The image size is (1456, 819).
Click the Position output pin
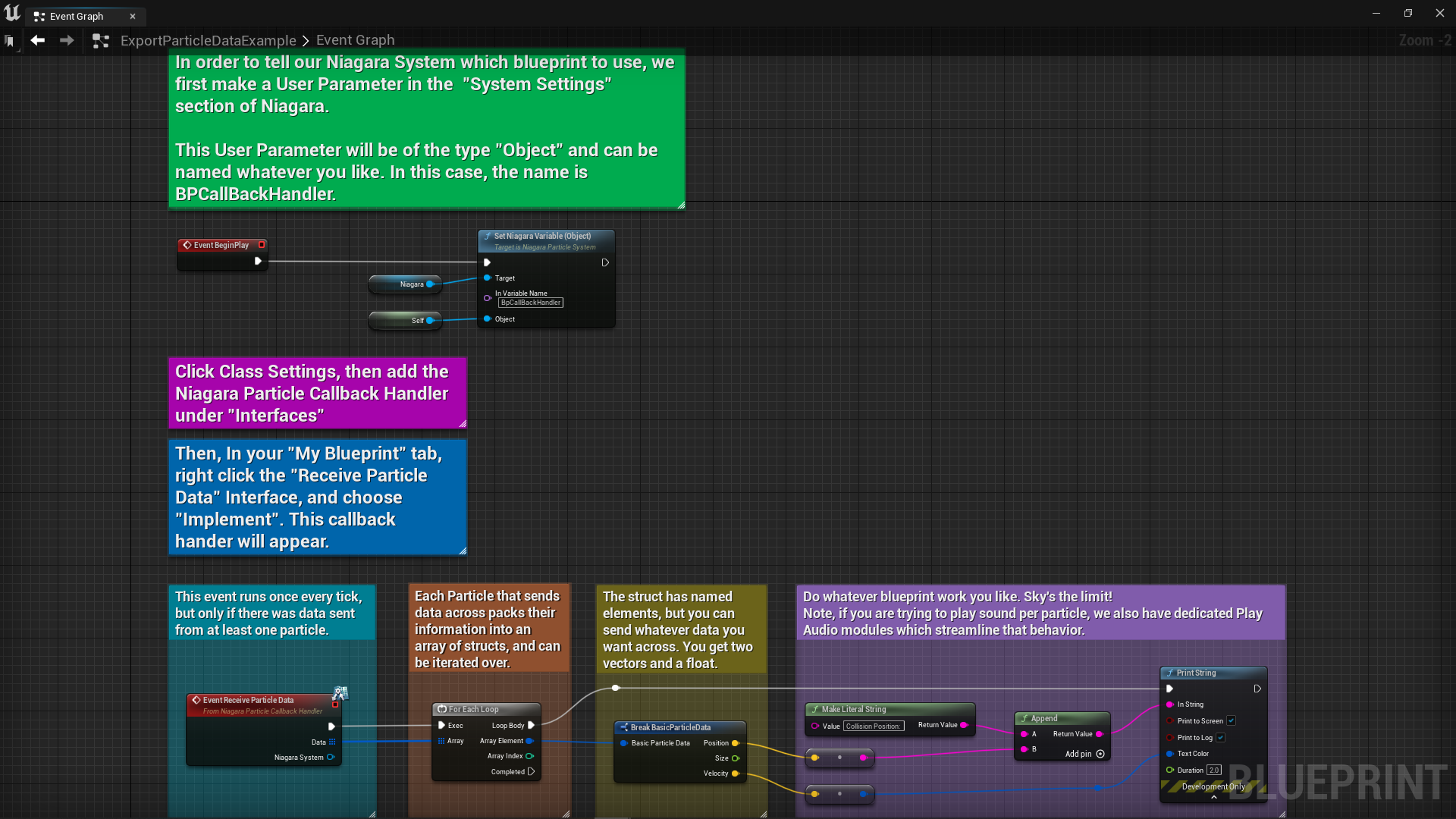point(735,743)
